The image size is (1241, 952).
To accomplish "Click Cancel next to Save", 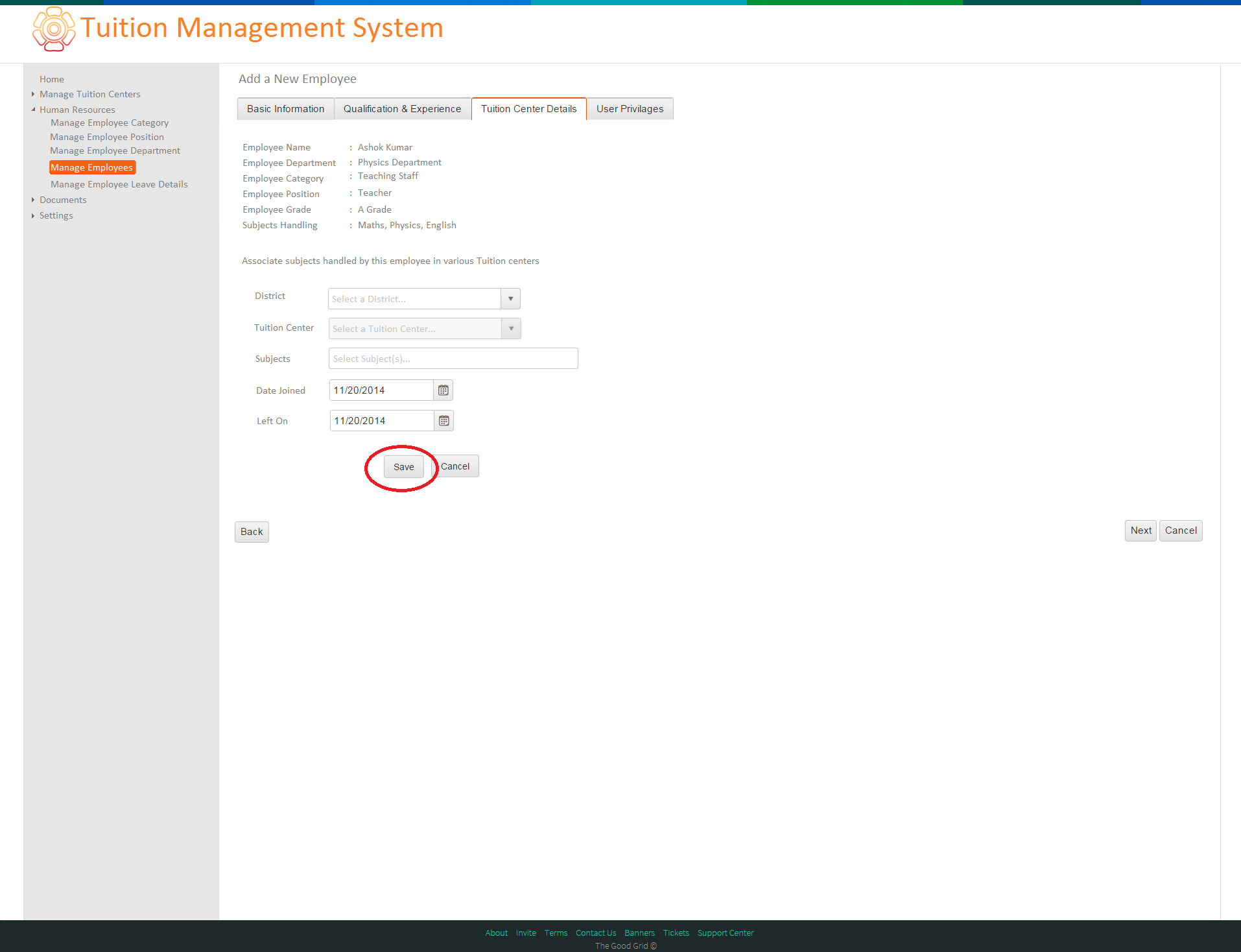I will pyautogui.click(x=455, y=466).
